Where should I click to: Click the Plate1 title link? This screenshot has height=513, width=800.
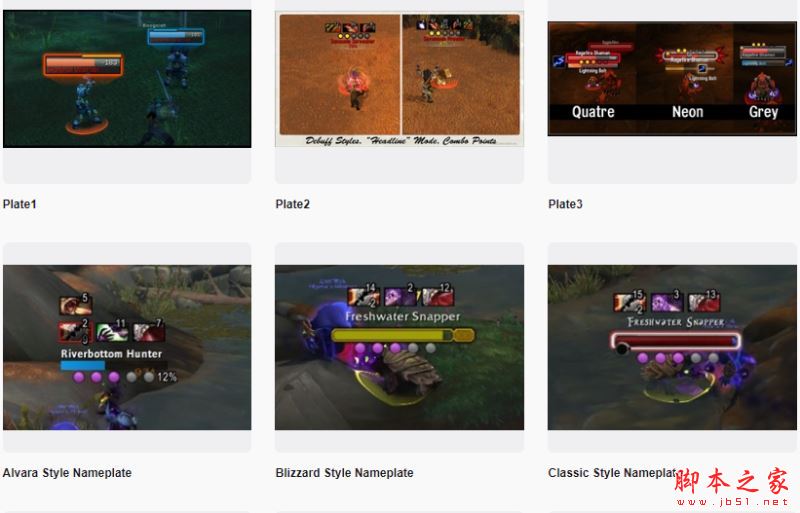click(x=19, y=204)
